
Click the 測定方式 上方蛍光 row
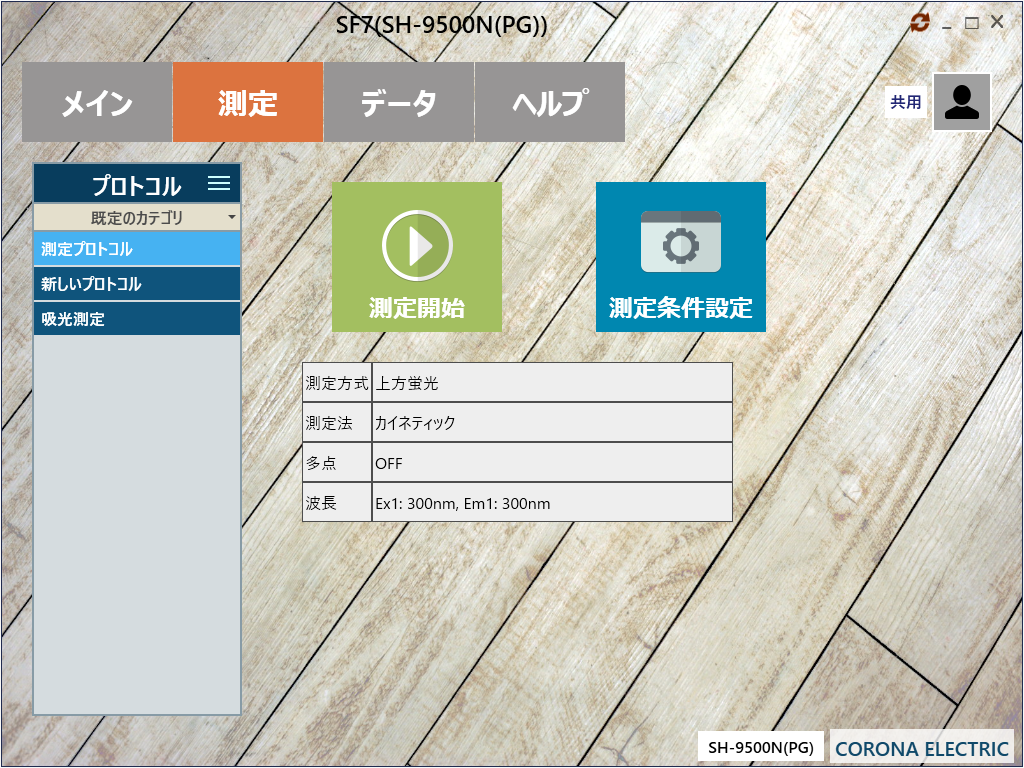517,383
